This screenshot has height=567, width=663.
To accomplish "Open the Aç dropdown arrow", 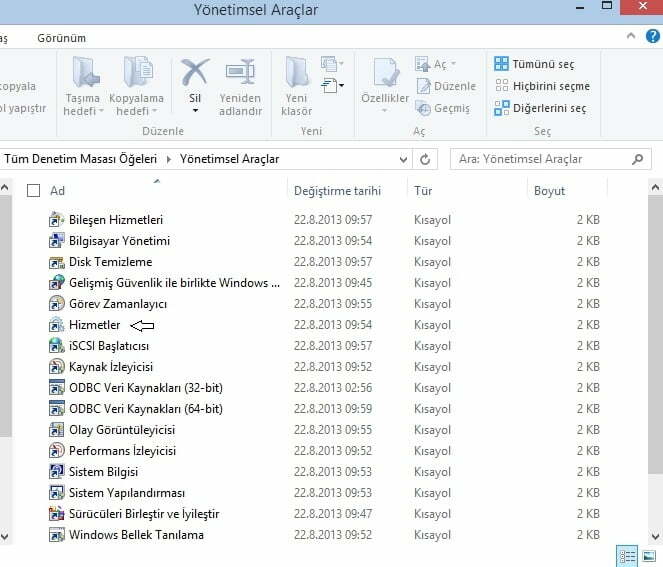I will [x=454, y=63].
